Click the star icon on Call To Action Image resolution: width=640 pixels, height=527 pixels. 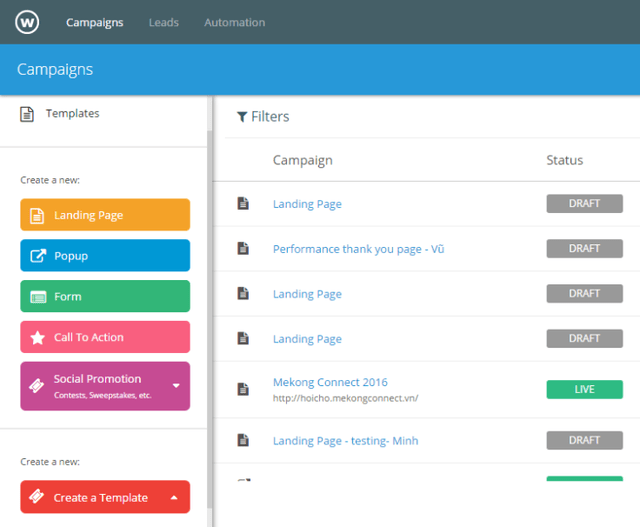click(x=38, y=338)
